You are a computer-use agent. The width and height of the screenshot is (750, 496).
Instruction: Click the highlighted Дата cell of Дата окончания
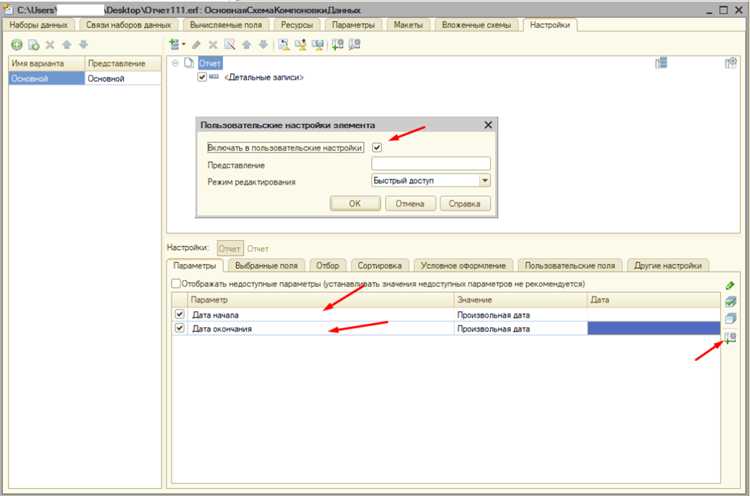click(x=653, y=328)
